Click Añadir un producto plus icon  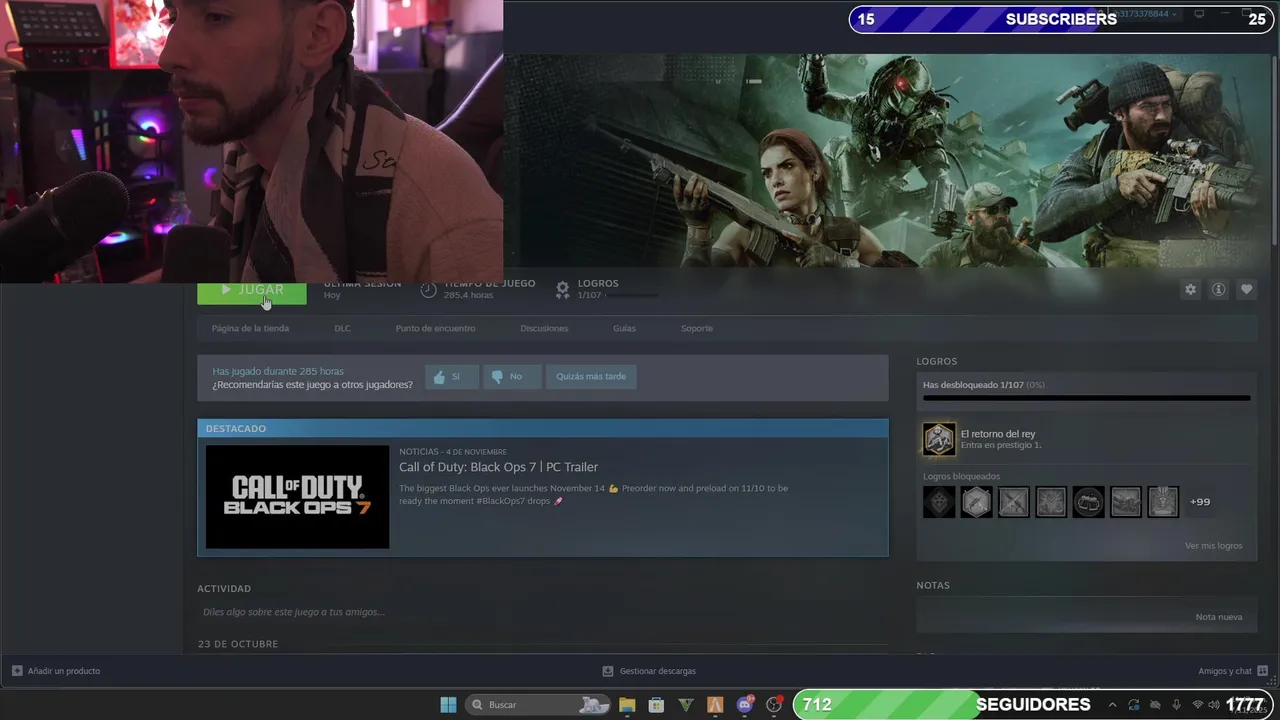(17, 671)
